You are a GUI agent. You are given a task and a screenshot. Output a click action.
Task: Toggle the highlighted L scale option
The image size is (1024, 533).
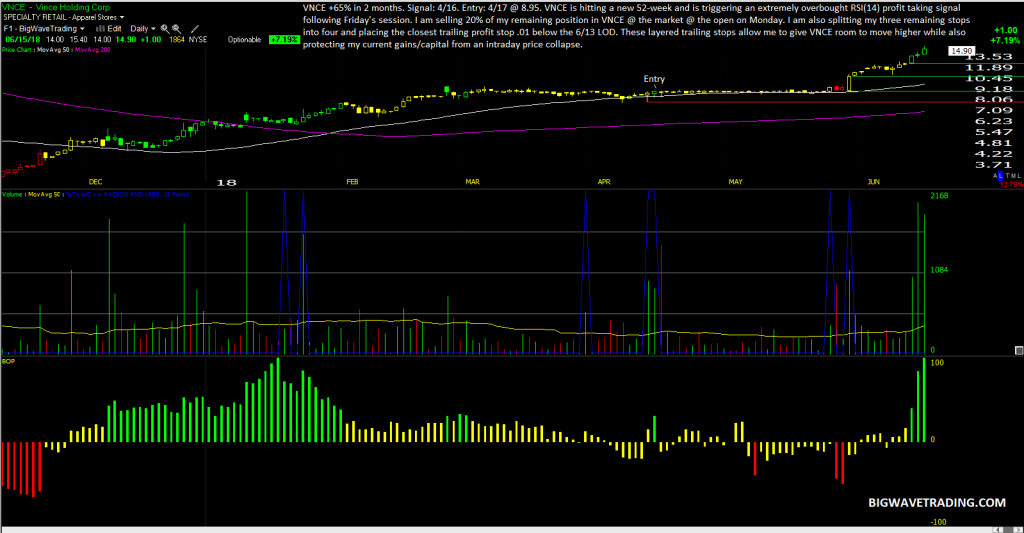[x=1000, y=176]
